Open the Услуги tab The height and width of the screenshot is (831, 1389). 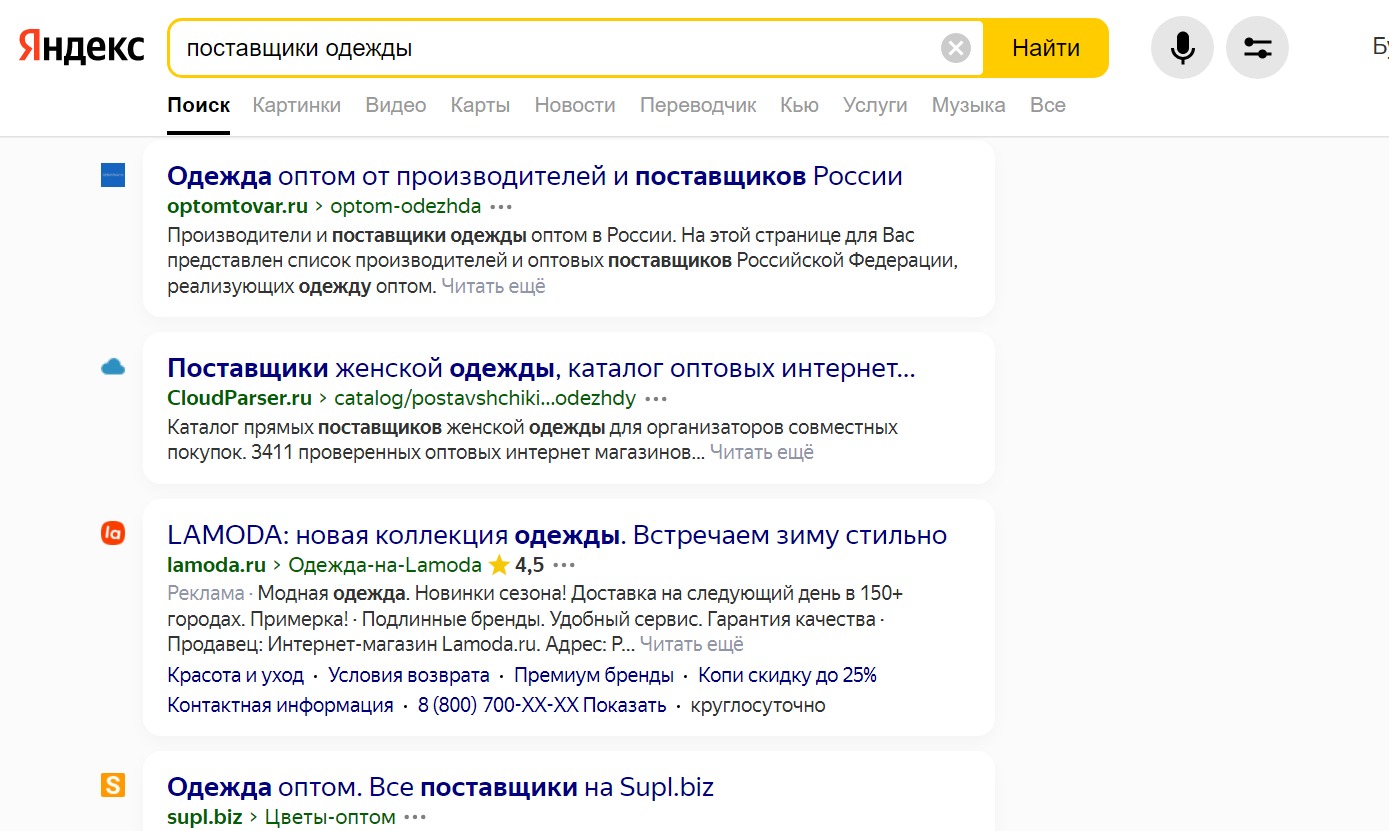point(875,105)
